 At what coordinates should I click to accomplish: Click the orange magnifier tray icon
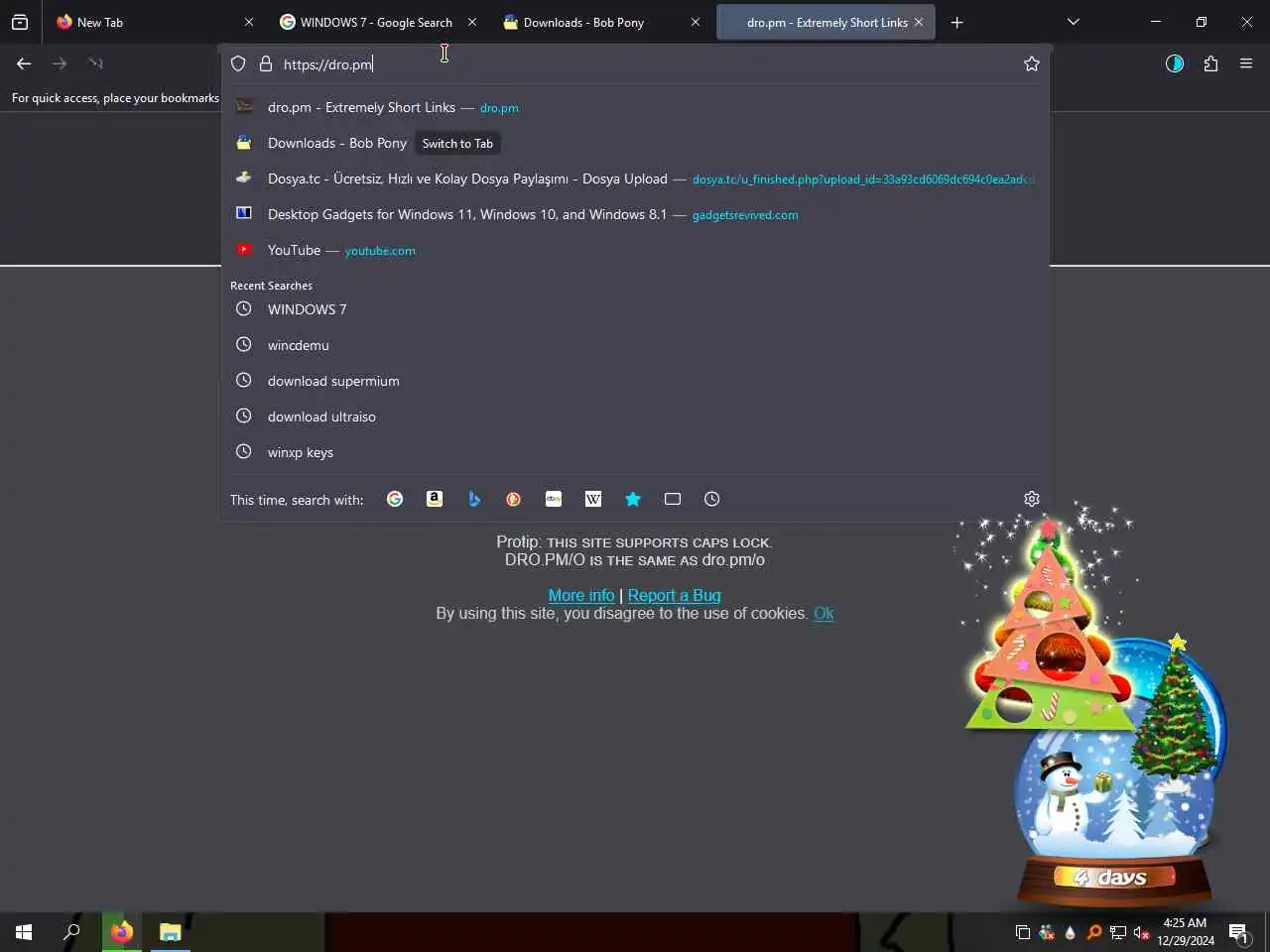pos(1094,932)
